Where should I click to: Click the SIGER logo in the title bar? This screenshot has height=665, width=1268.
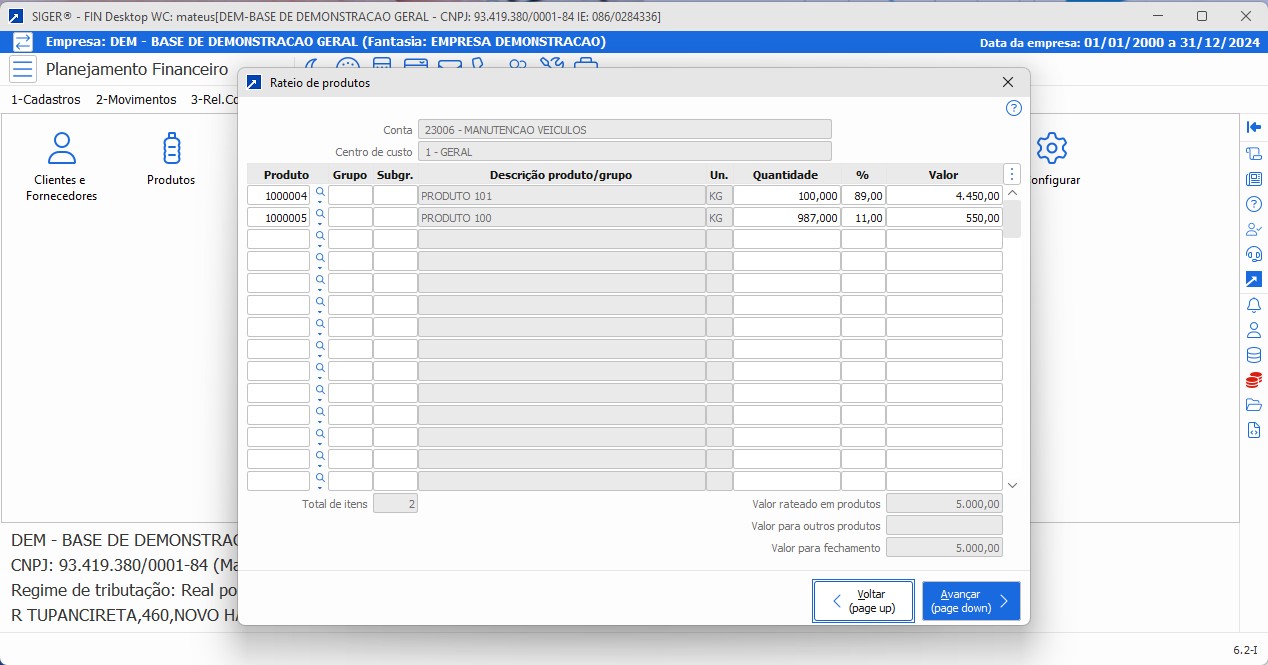pyautogui.click(x=15, y=15)
